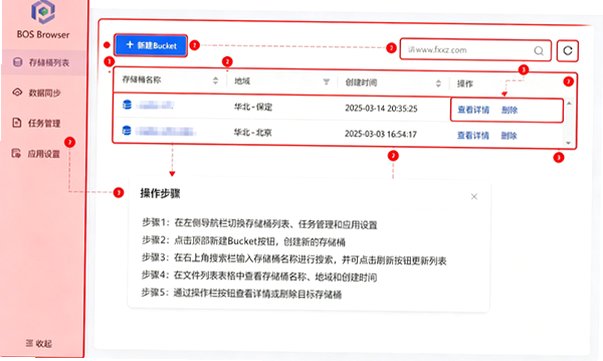This screenshot has width=603, height=361.
Task: Open blurred bucket name in 华北-北京 row
Action: [x=166, y=131]
